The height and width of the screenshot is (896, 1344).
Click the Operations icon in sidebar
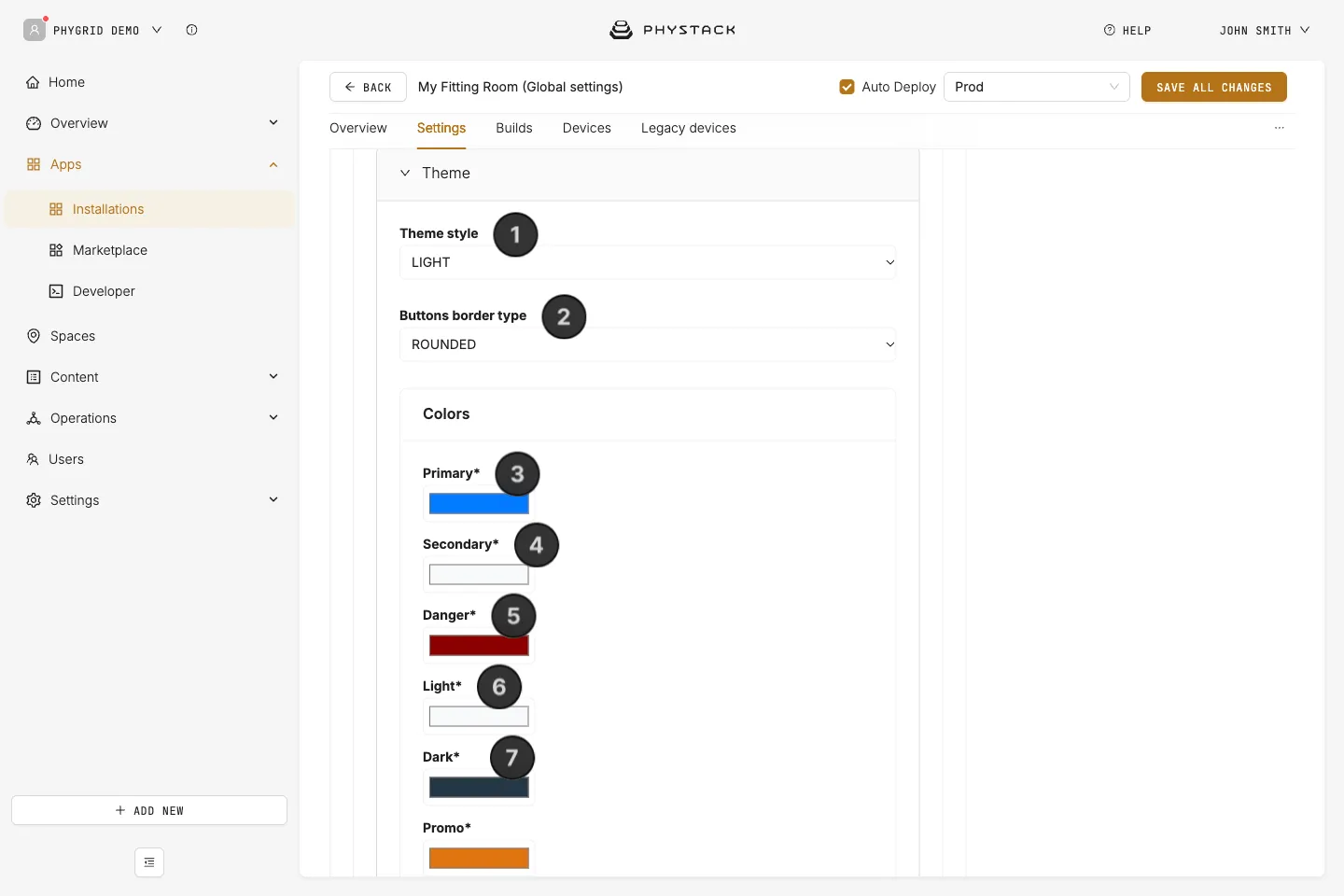pos(34,418)
